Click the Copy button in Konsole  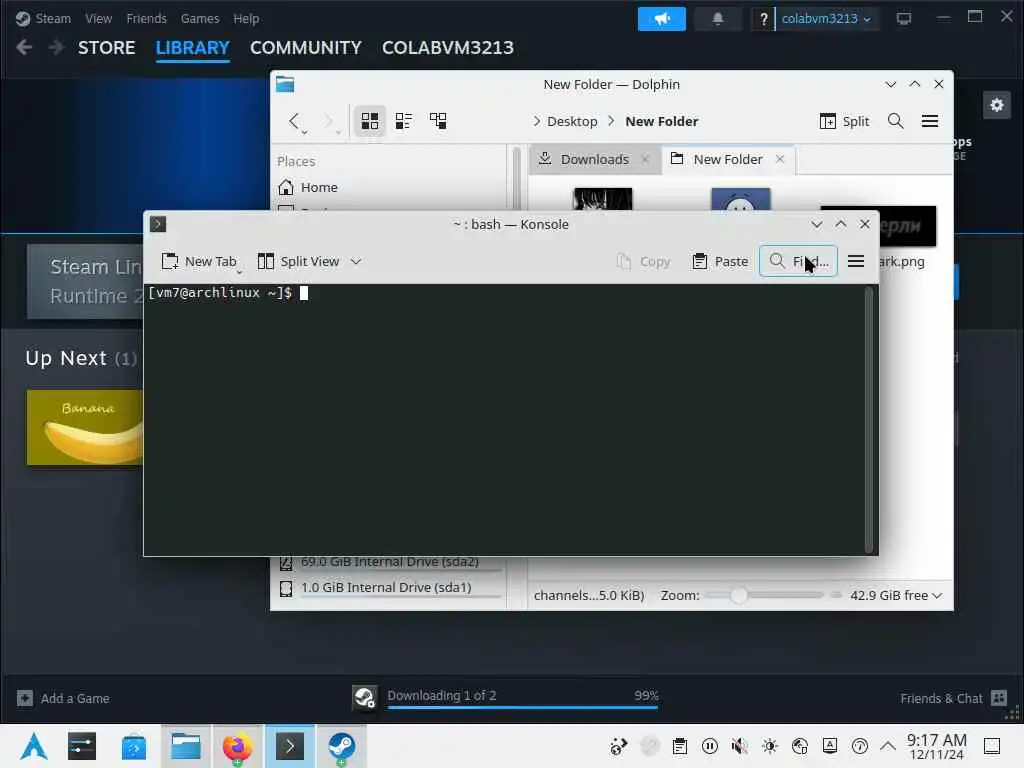pos(643,261)
